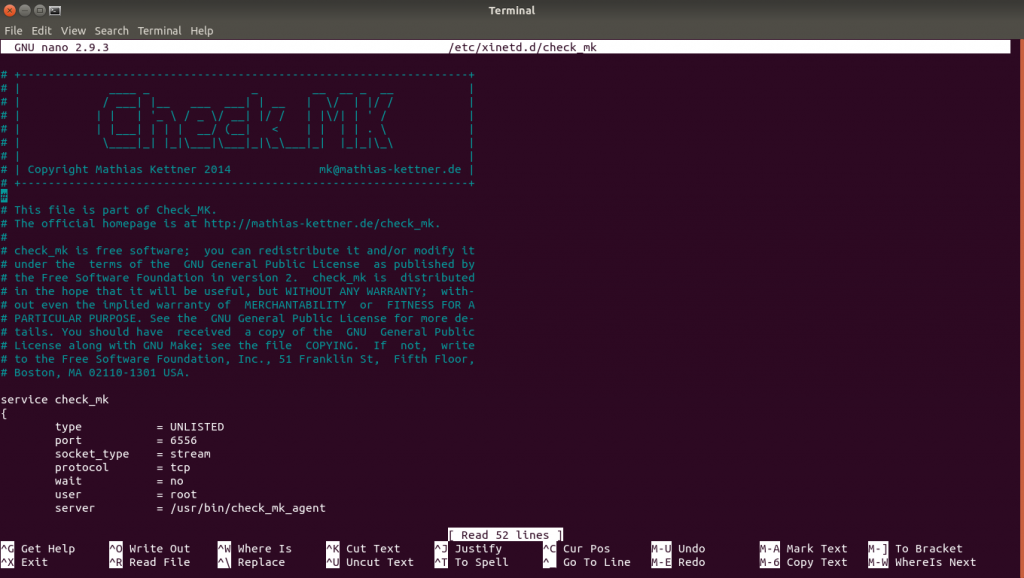
Task: Click the ^\ Replace shortcut
Action: tap(251, 562)
